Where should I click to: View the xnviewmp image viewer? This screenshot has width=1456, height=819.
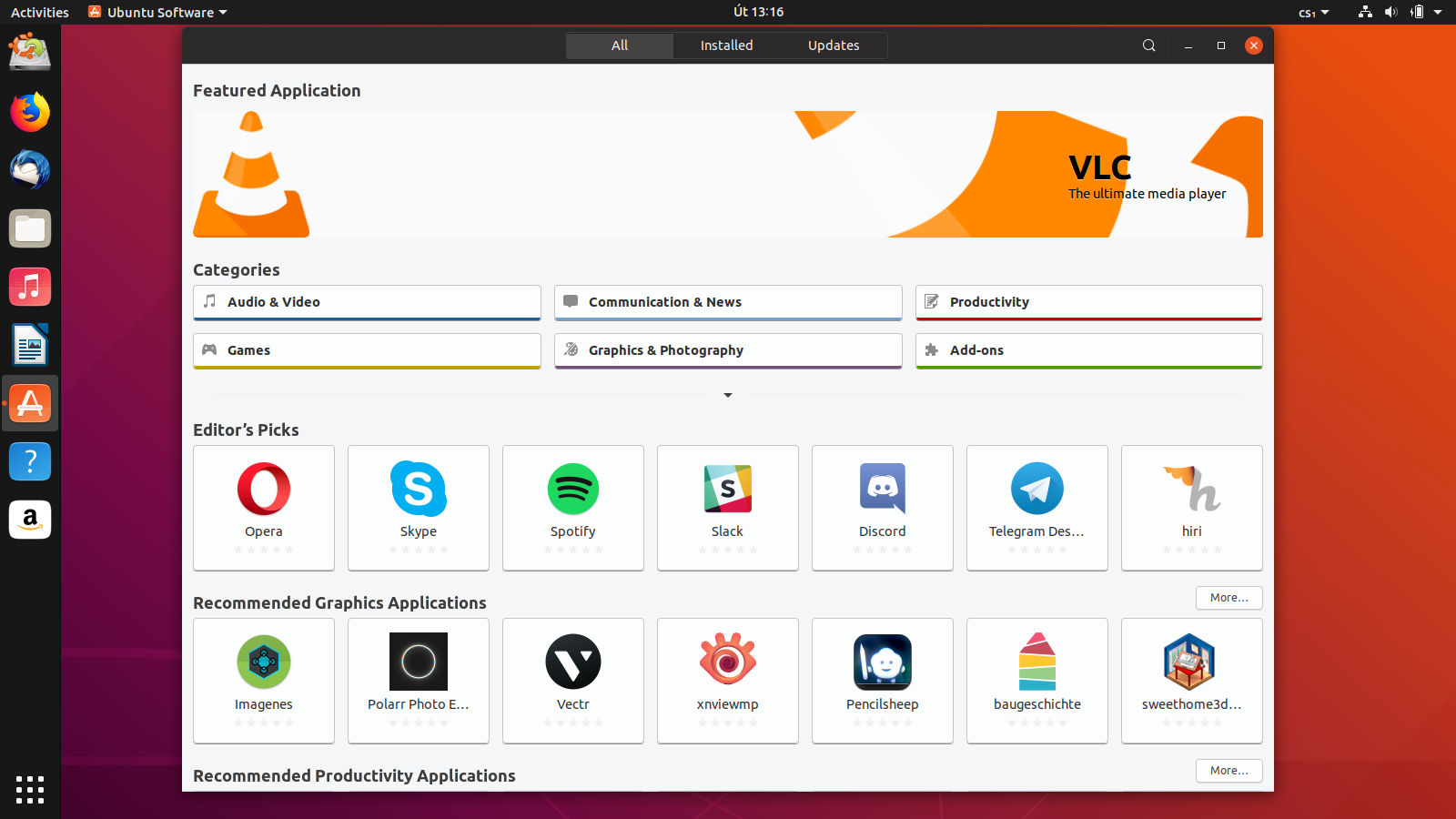coord(727,681)
